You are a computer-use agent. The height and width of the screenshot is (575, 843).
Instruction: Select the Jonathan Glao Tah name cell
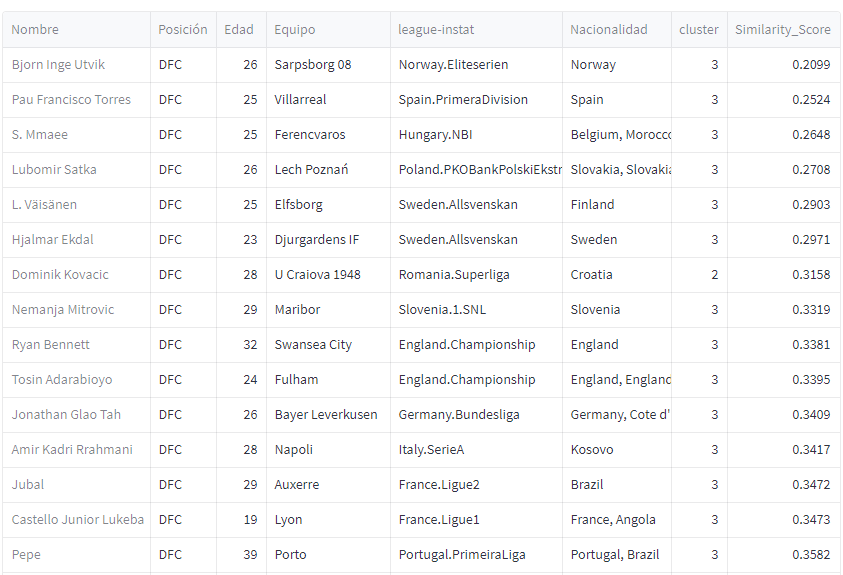point(76,414)
